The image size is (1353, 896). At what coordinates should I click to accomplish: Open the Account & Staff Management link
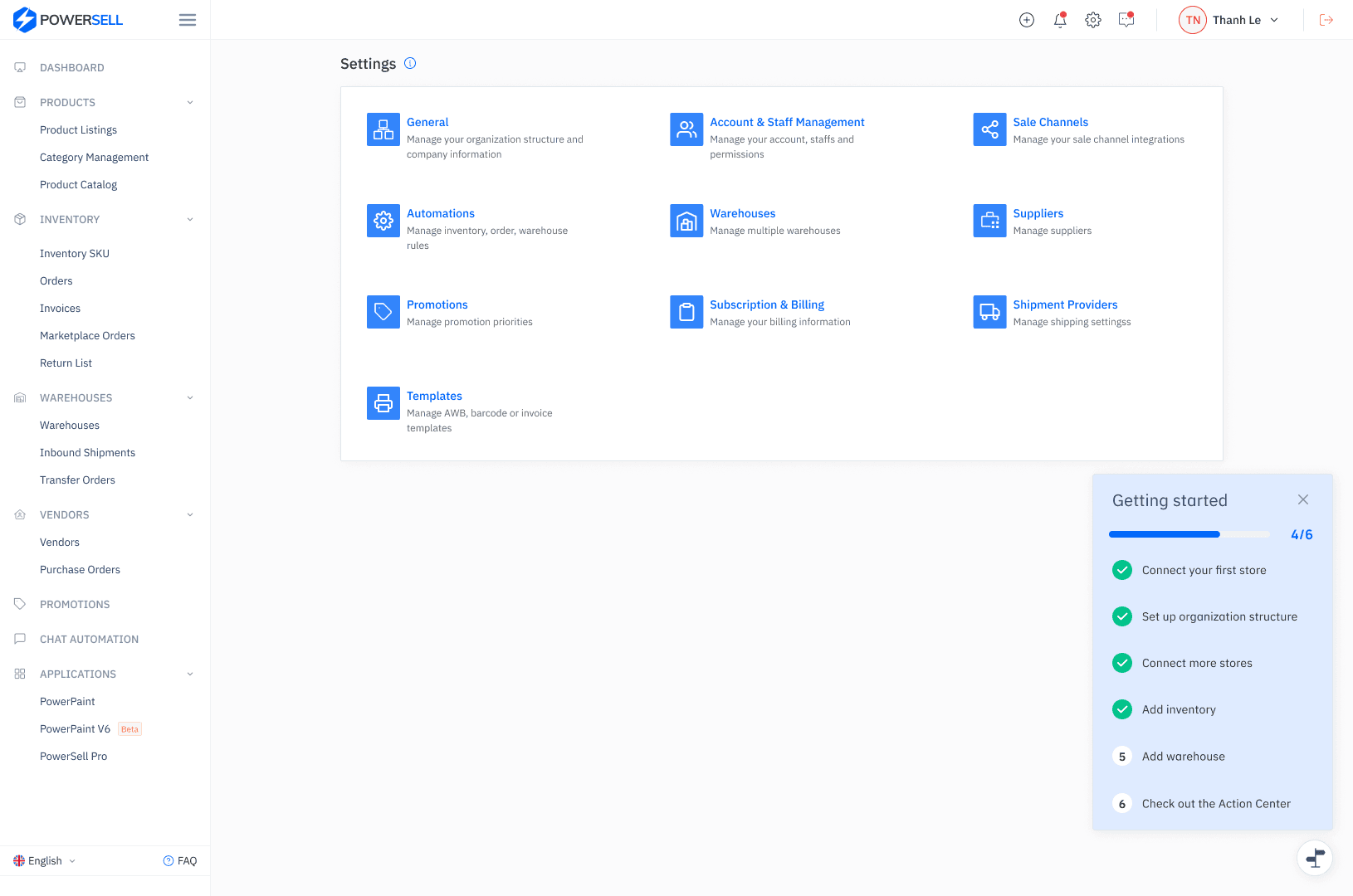787,122
